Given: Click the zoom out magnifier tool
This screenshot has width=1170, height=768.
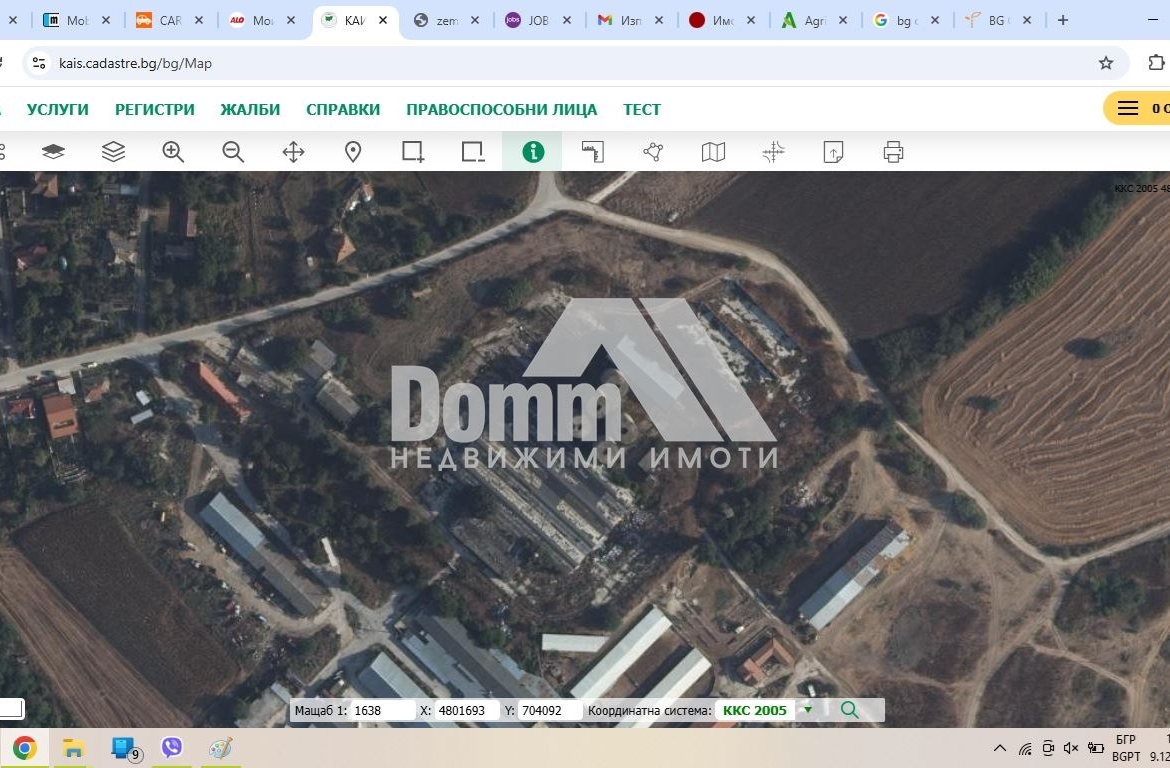Looking at the screenshot, I should tap(234, 152).
